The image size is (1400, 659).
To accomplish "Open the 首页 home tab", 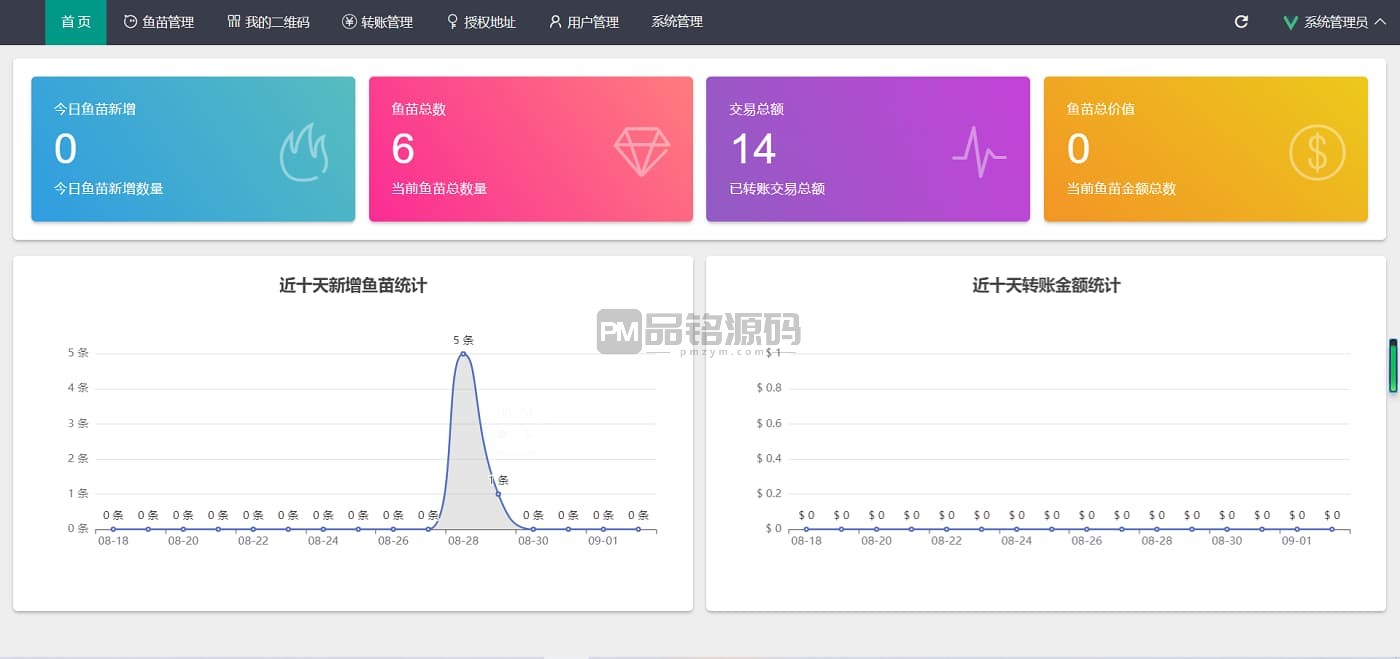I will click(76, 22).
